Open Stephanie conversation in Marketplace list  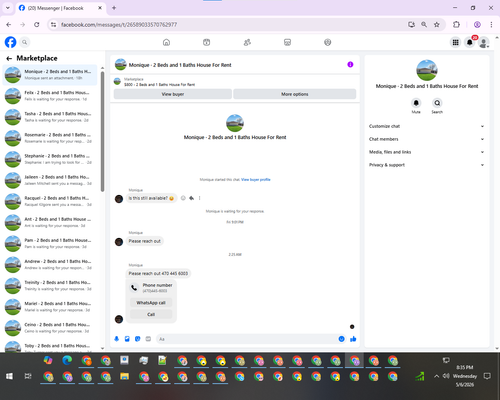(50, 159)
